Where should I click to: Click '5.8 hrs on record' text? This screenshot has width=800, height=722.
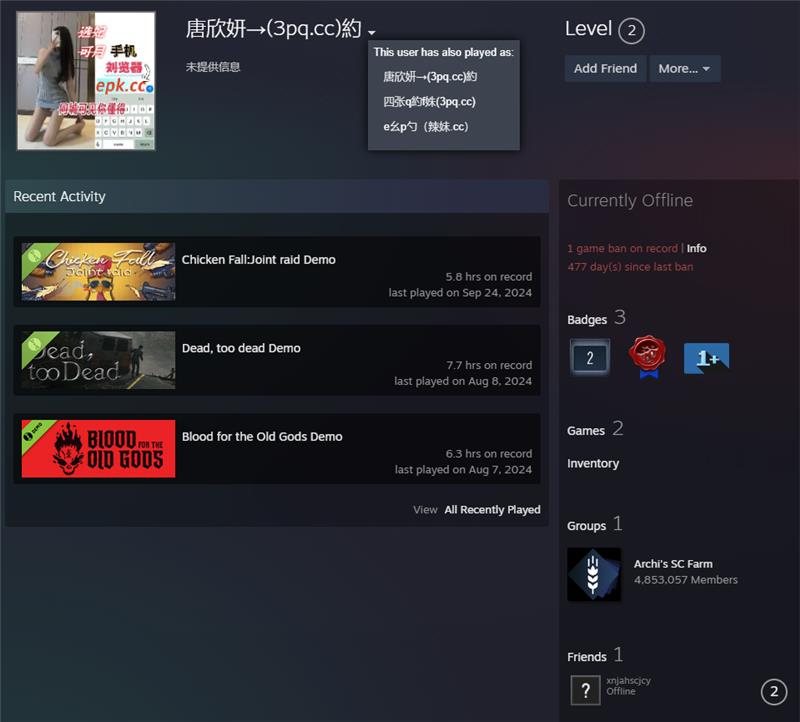click(x=489, y=277)
